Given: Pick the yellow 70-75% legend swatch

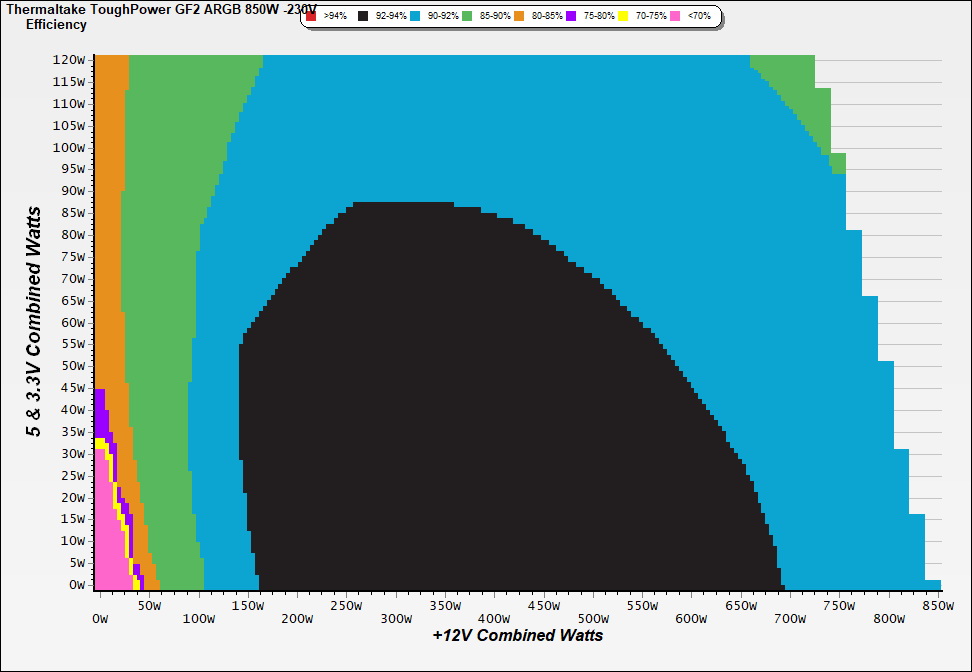Looking at the screenshot, I should (623, 17).
